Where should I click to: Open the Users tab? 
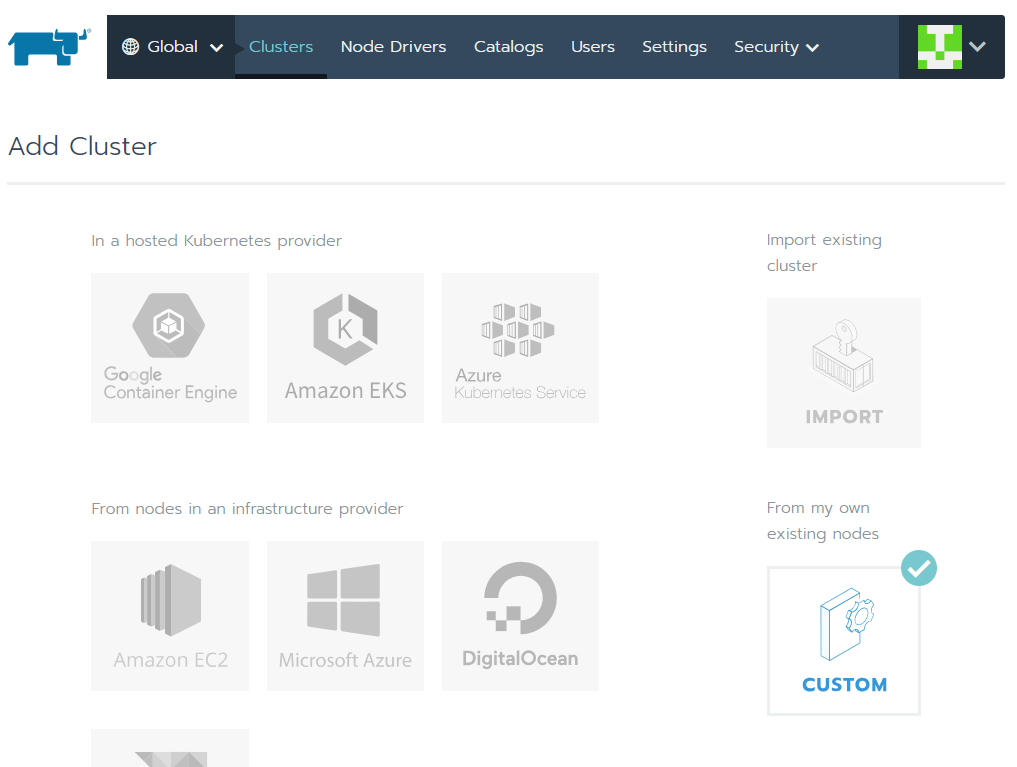point(593,47)
